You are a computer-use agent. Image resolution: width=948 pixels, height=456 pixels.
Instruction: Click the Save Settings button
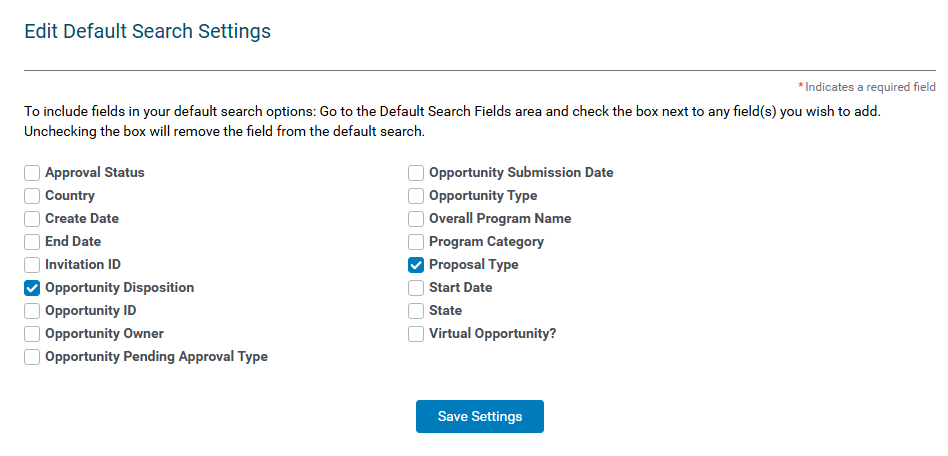[x=480, y=417]
